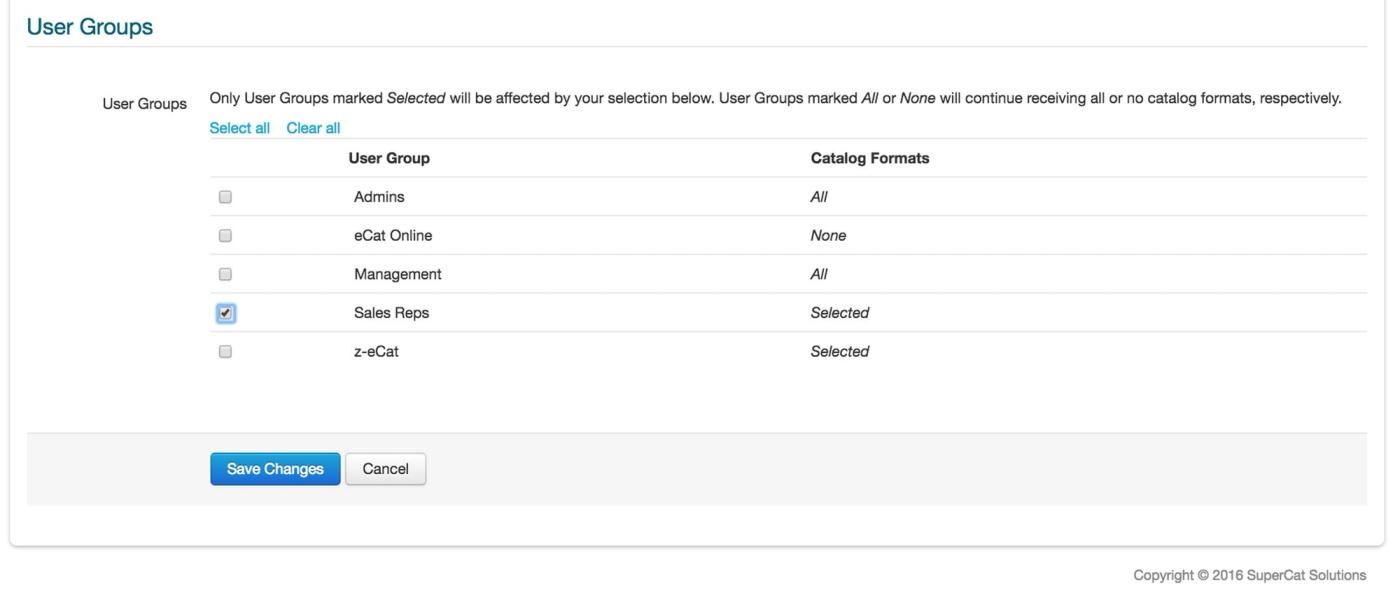Click the User Group column header

coord(389,158)
